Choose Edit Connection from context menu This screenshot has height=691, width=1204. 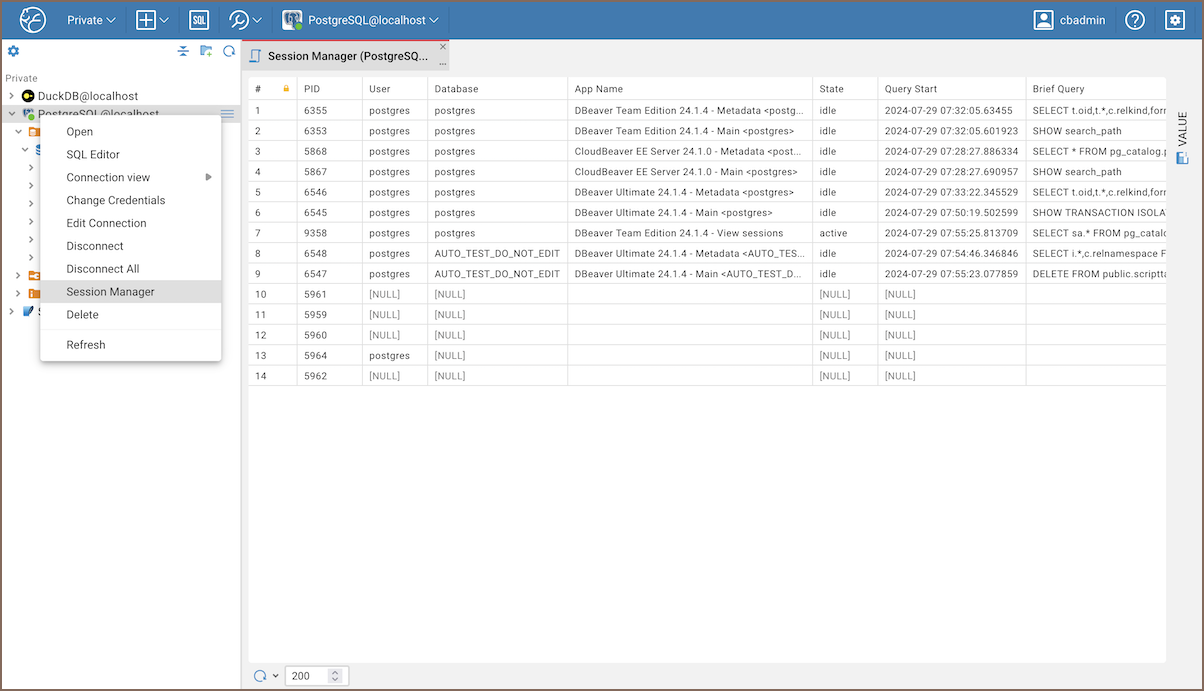[106, 223]
